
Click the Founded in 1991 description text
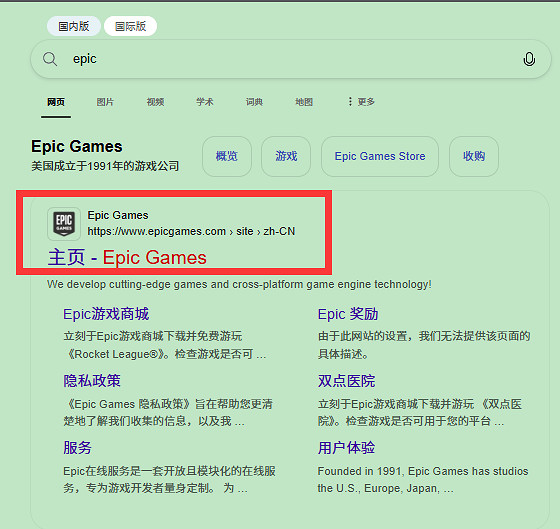coord(423,480)
